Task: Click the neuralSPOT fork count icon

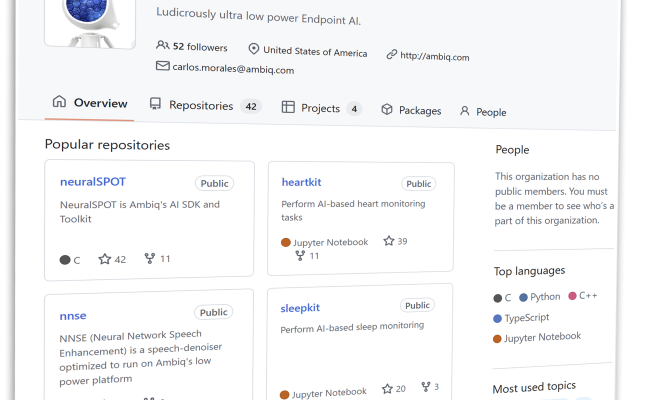Action: [150, 259]
